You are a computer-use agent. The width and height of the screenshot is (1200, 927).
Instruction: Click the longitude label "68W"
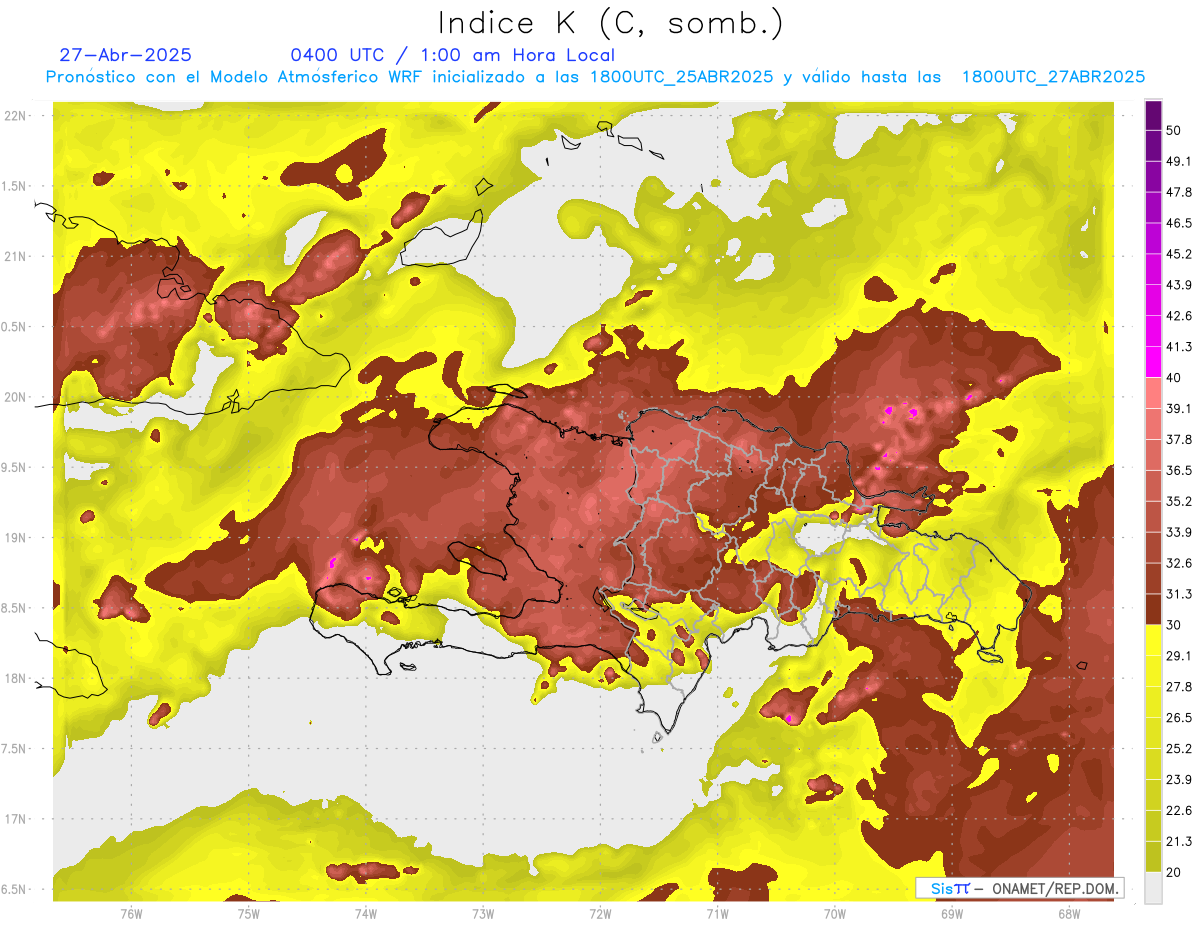(x=1068, y=914)
